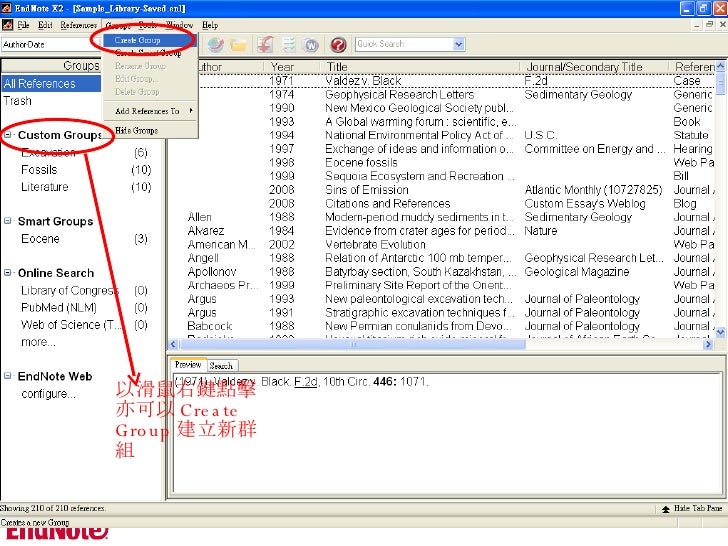Sort by Journal/Secondary Title column header

pyautogui.click(x=594, y=67)
